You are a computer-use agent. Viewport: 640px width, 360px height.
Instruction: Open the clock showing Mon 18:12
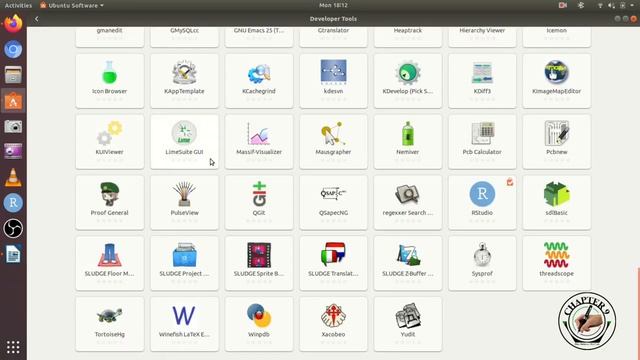click(333, 5)
